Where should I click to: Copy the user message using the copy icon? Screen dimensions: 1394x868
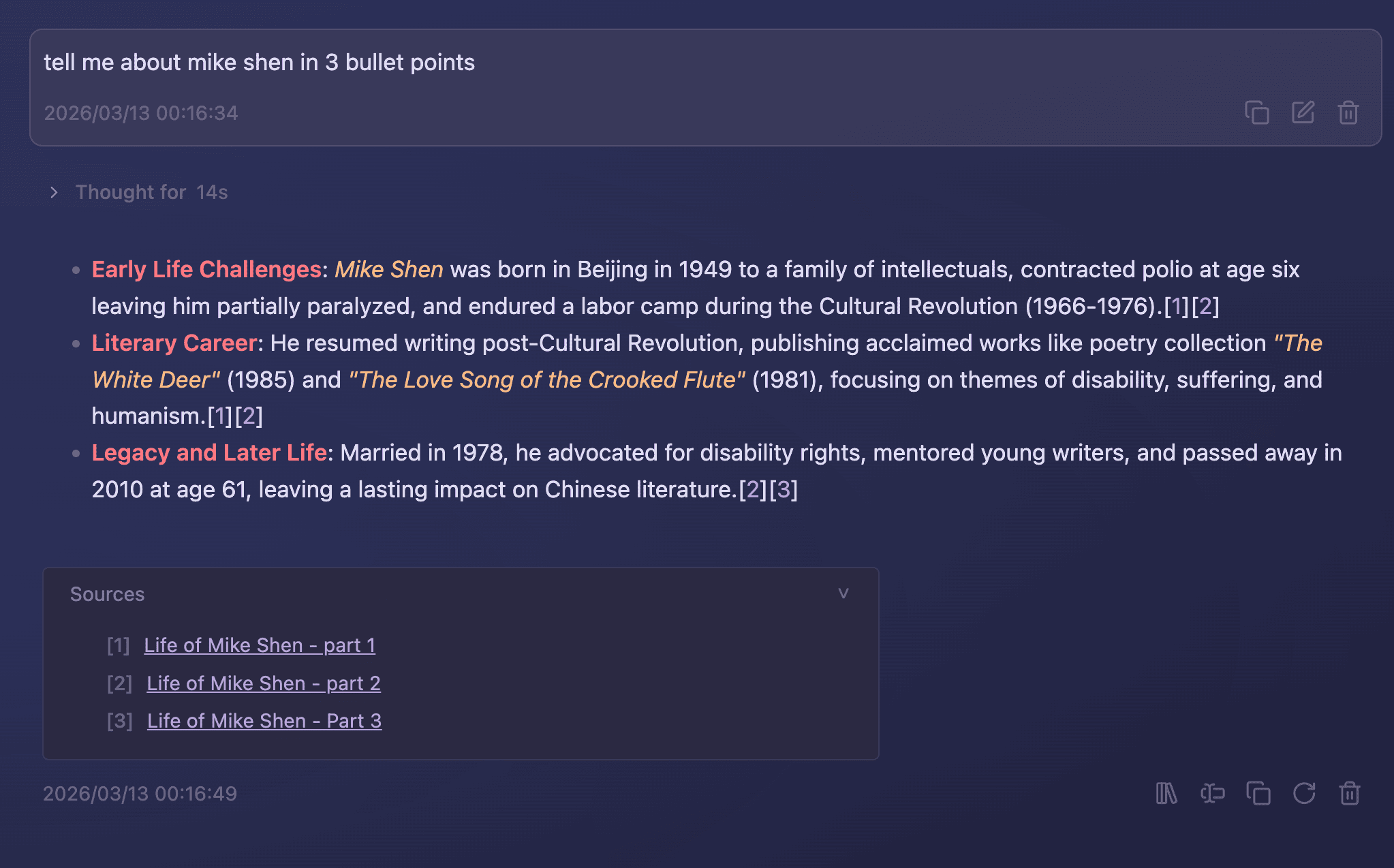[x=1257, y=112]
